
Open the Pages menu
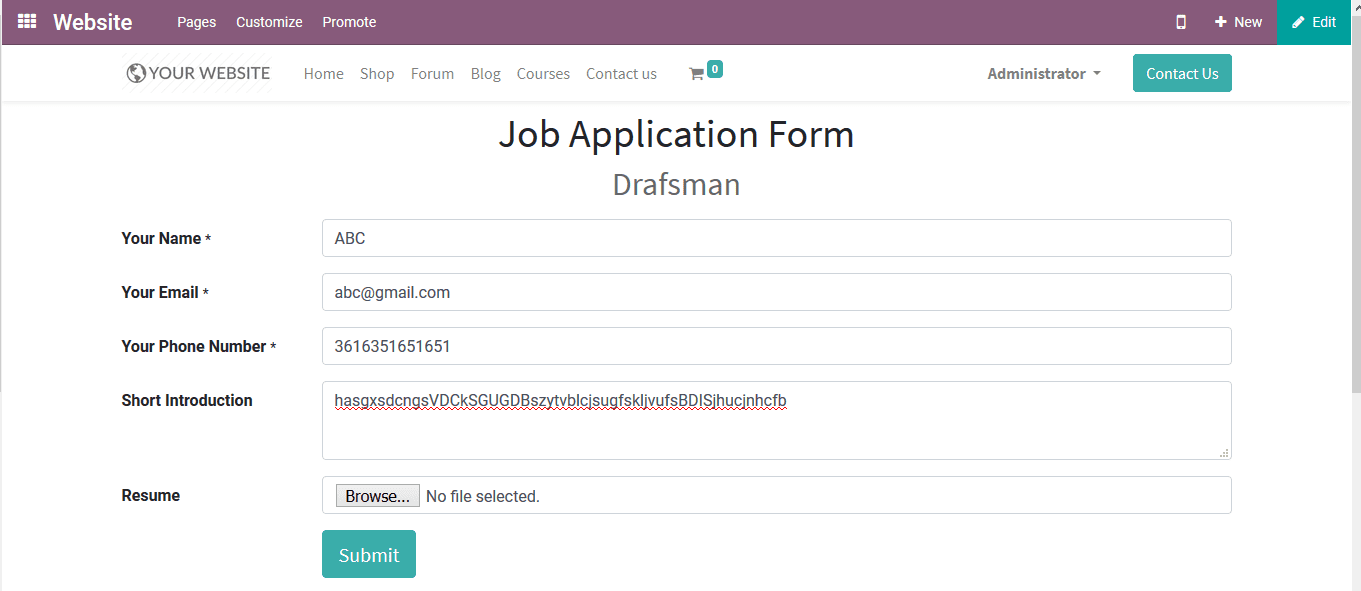point(196,21)
